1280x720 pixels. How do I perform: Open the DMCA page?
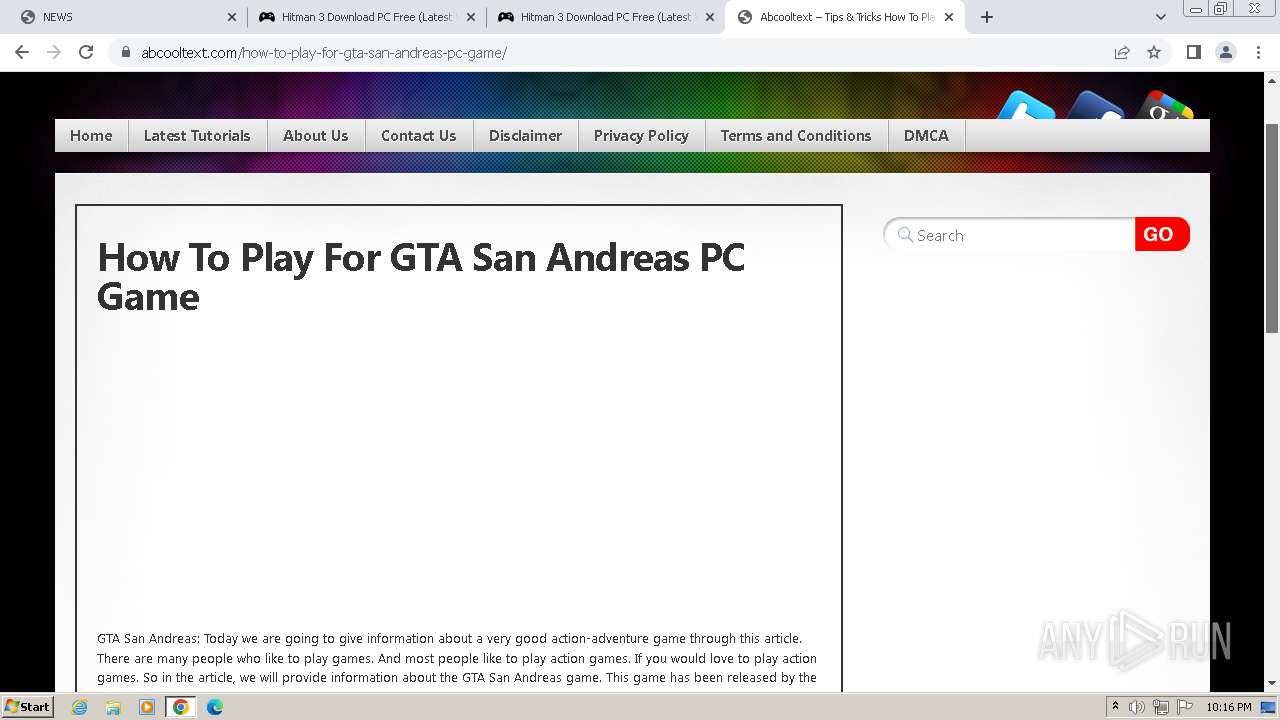(x=926, y=136)
